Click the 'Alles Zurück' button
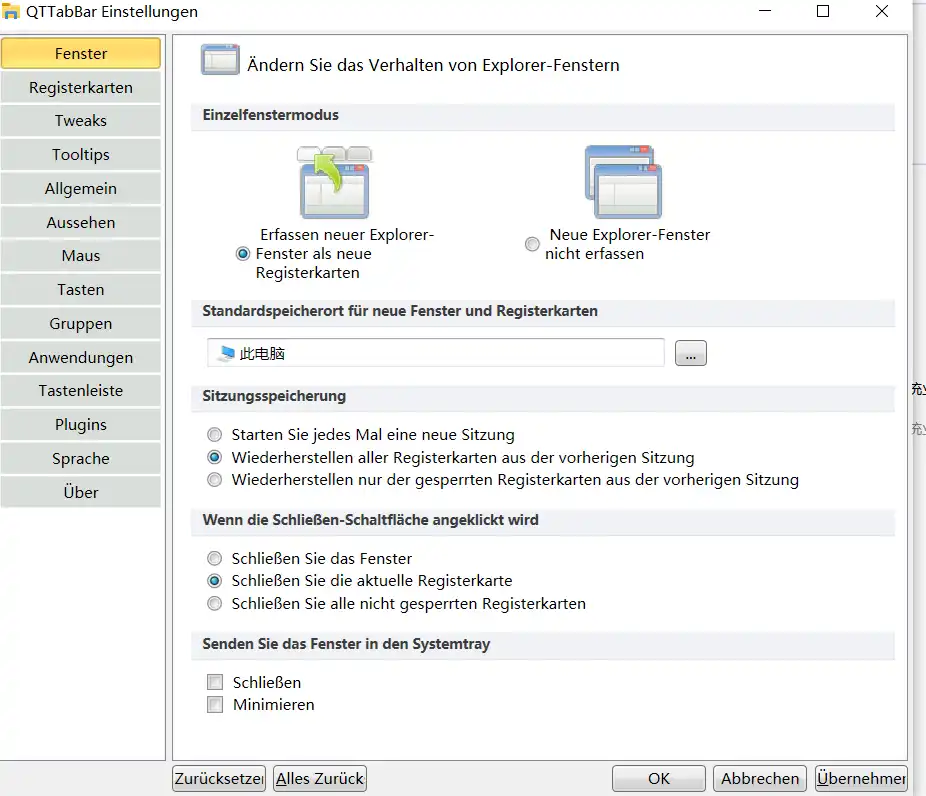 [319, 778]
